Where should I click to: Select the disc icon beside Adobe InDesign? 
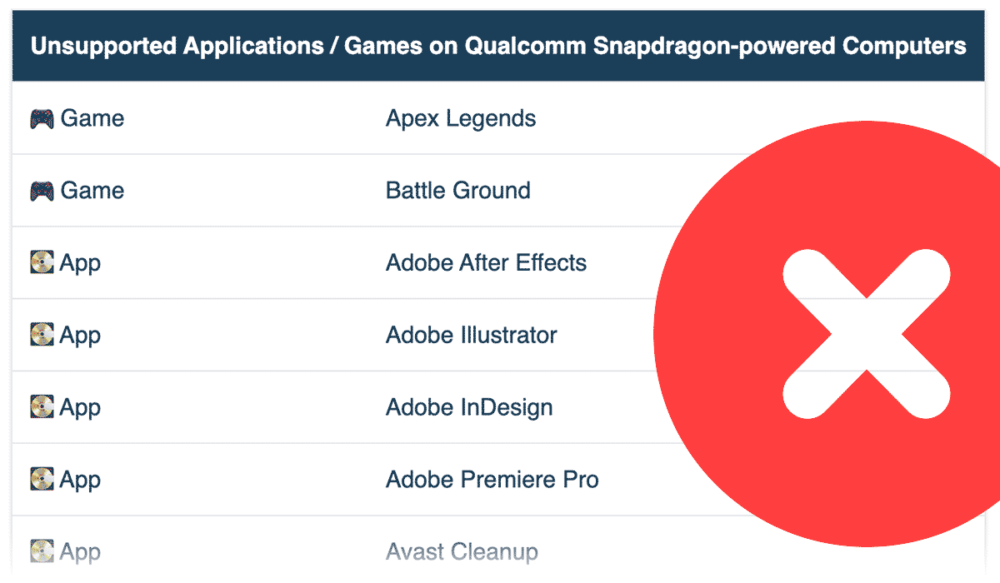pyautogui.click(x=40, y=407)
